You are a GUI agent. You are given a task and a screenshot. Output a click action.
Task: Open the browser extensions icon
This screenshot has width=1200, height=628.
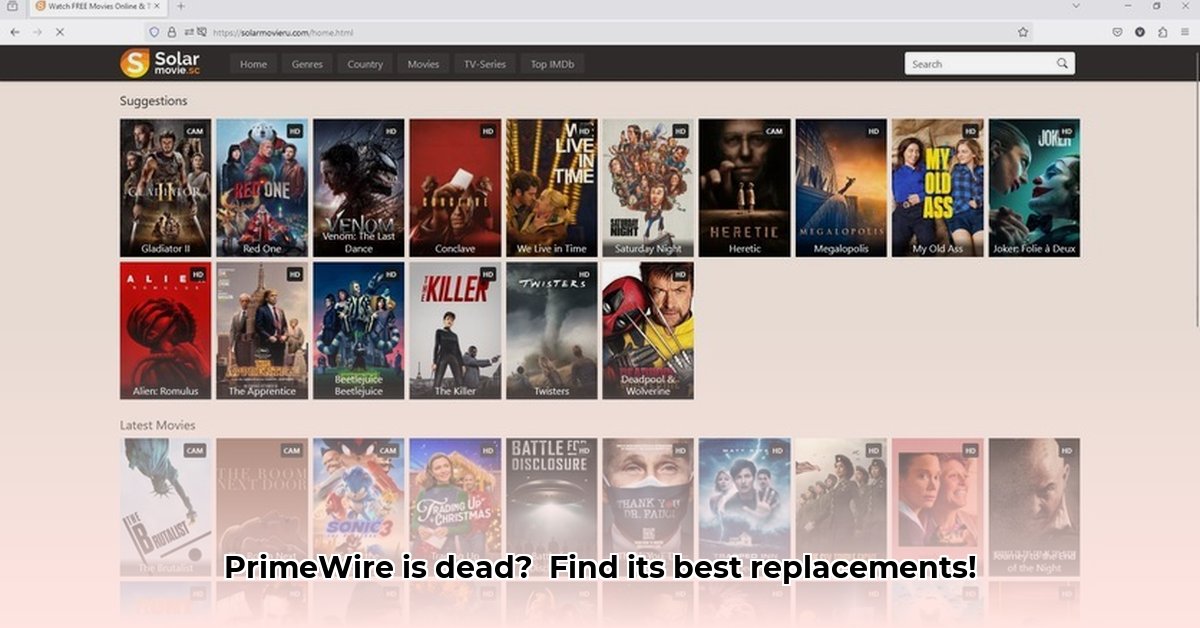click(x=1162, y=32)
